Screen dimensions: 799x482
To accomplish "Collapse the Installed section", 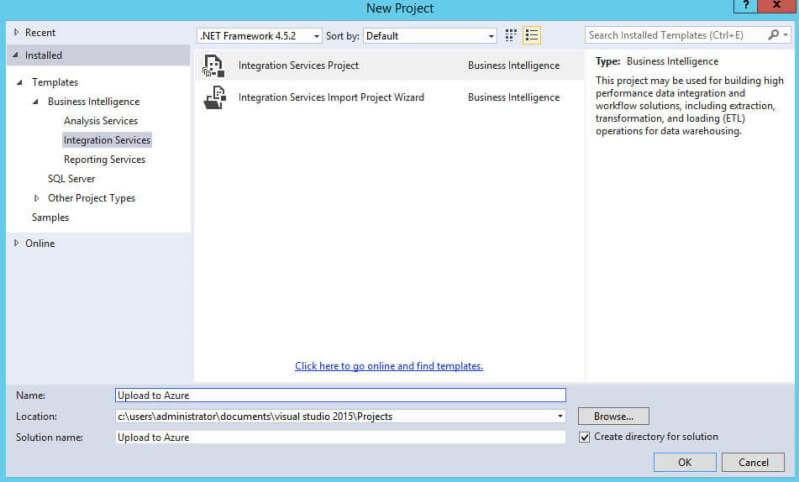I will 16,55.
